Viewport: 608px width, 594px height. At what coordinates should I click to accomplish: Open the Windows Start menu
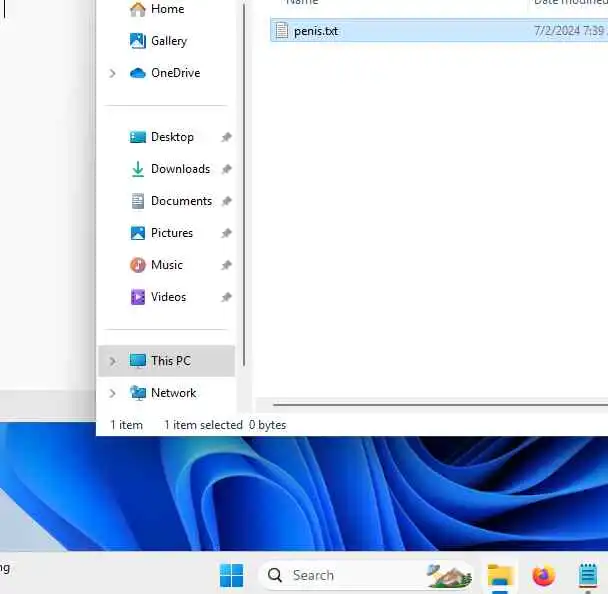(231, 575)
